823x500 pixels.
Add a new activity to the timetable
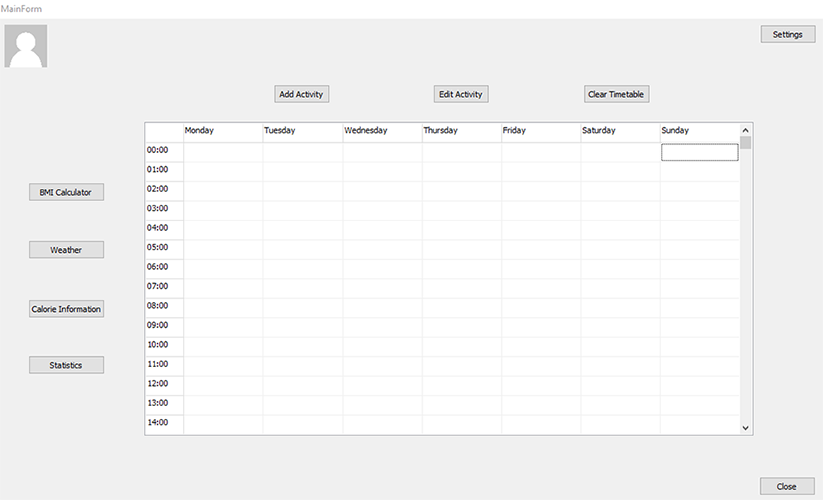coord(301,94)
